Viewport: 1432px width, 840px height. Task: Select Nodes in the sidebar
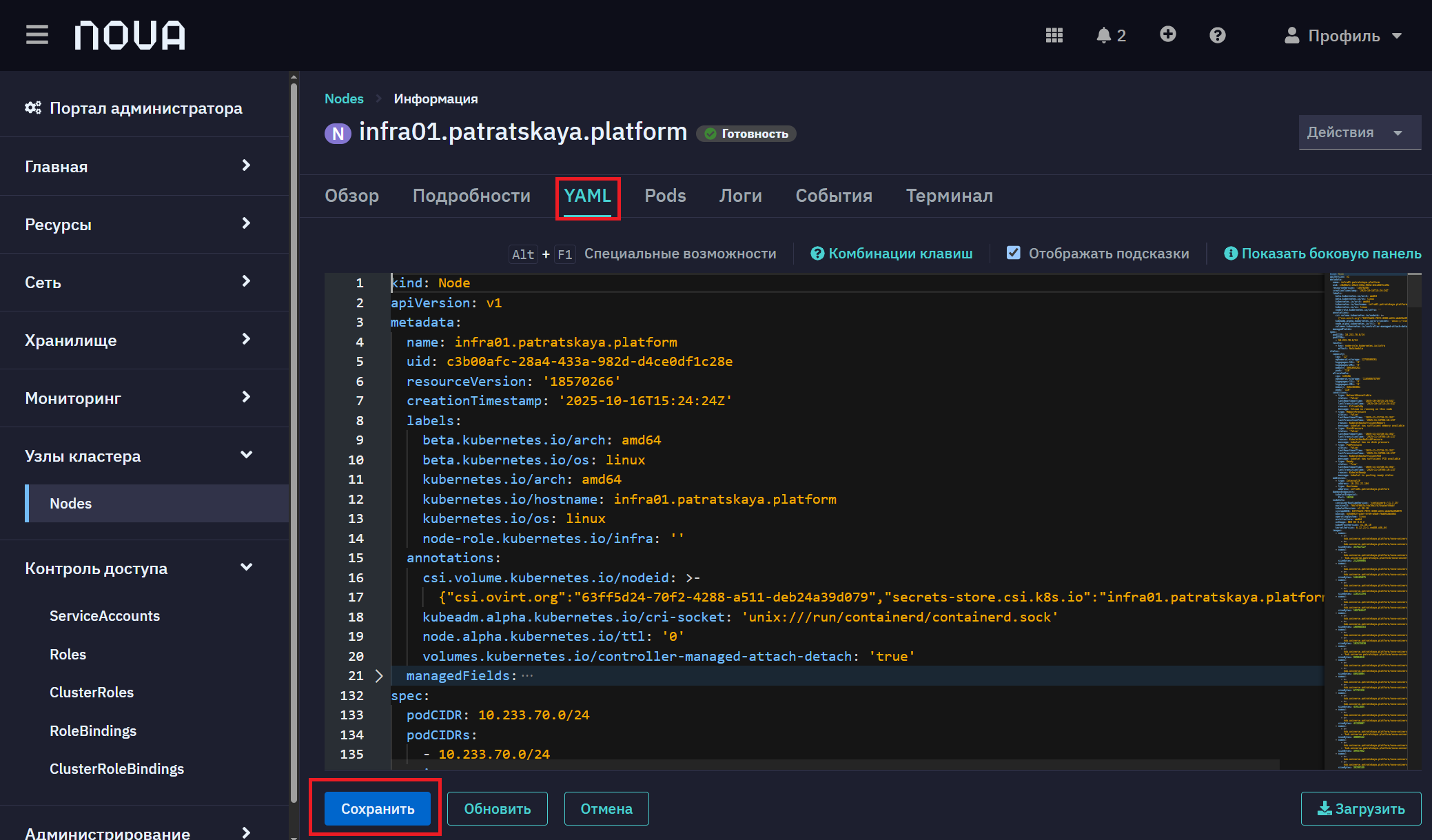(156, 503)
